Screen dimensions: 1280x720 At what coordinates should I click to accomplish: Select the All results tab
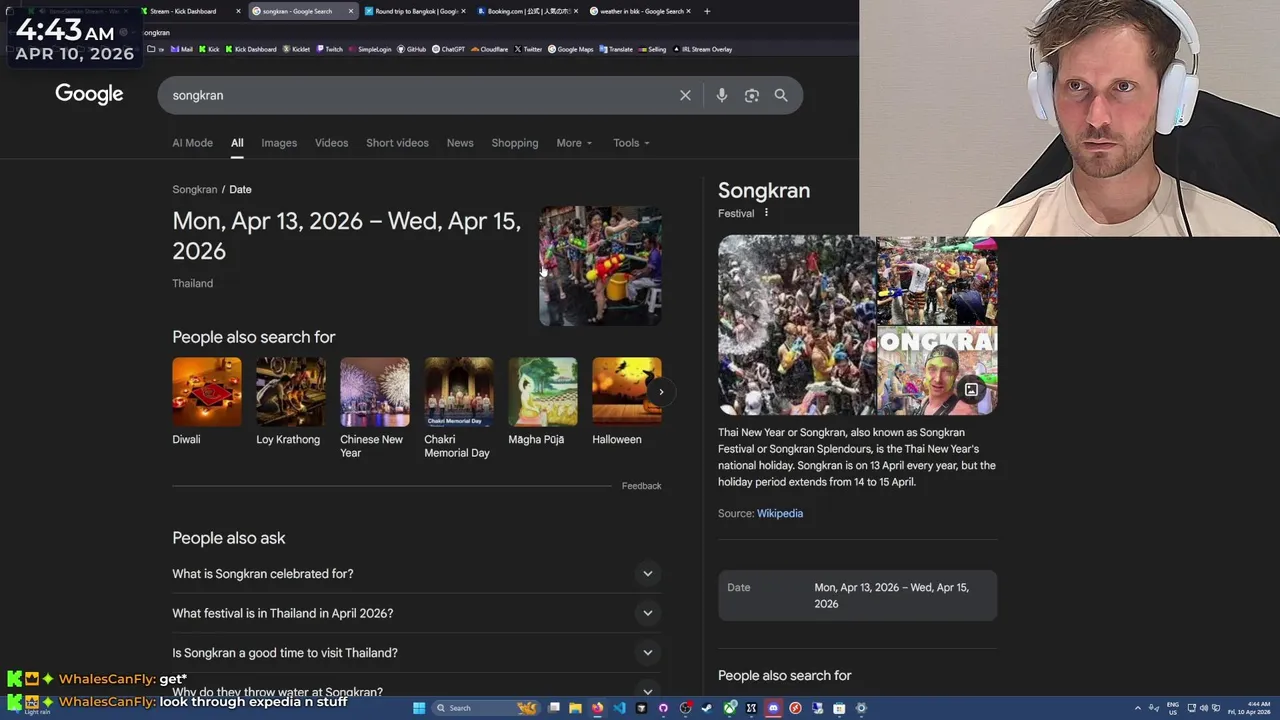(237, 143)
